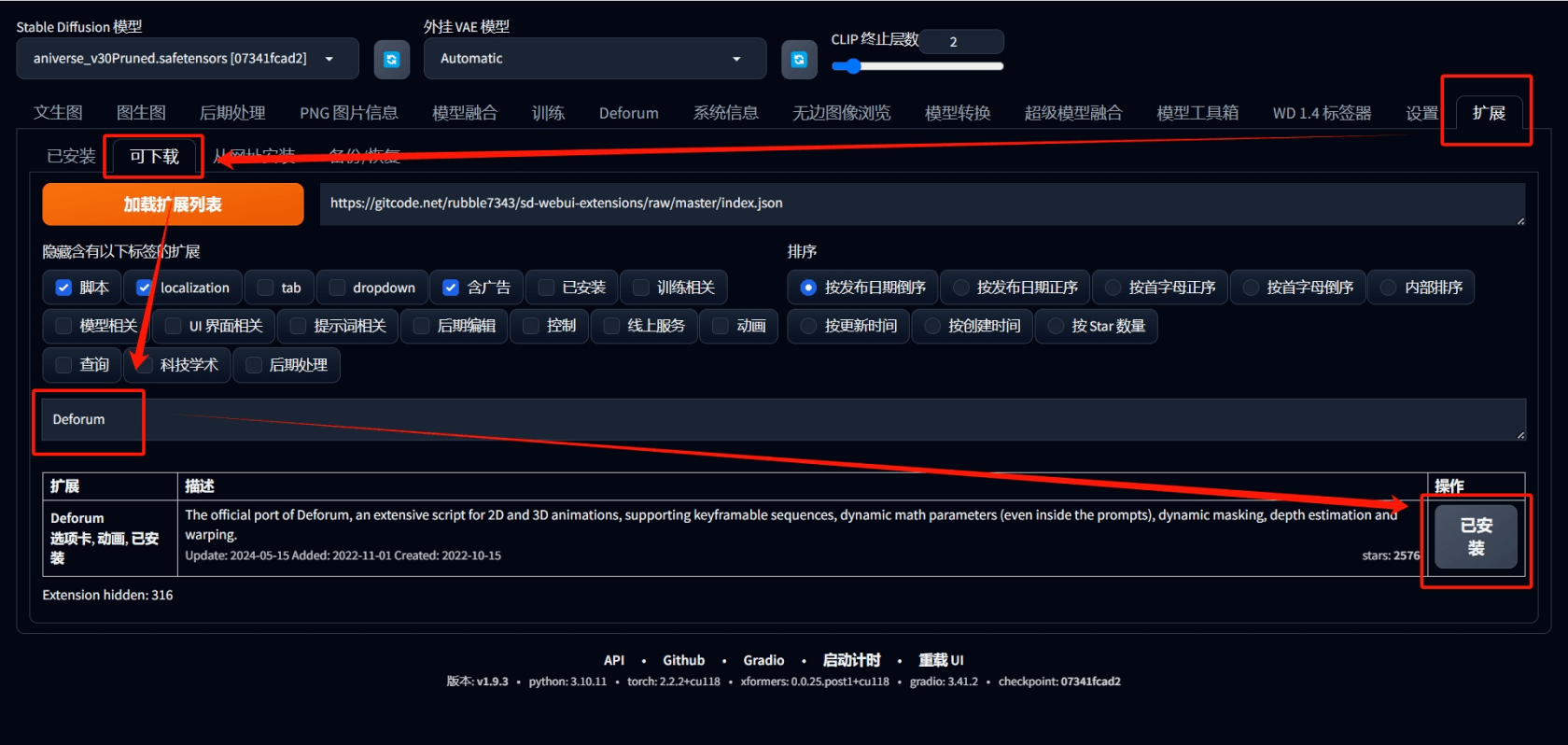Open the WD 1.4 标签器 tab

point(1322,113)
